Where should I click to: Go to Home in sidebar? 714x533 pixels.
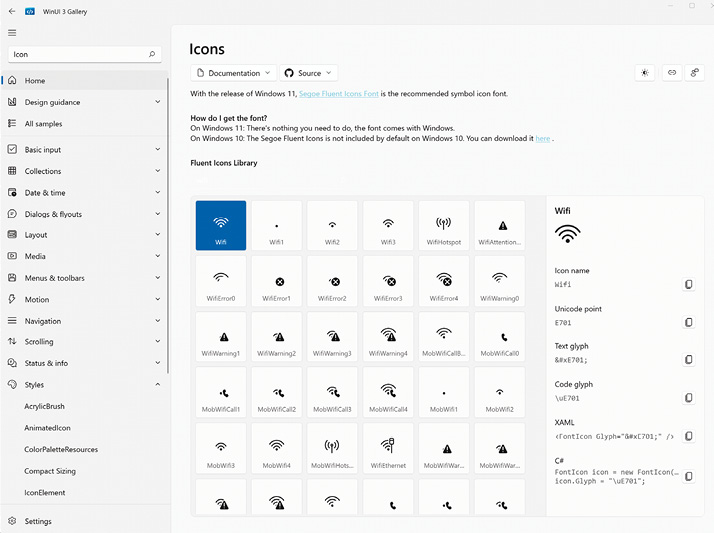(84, 81)
